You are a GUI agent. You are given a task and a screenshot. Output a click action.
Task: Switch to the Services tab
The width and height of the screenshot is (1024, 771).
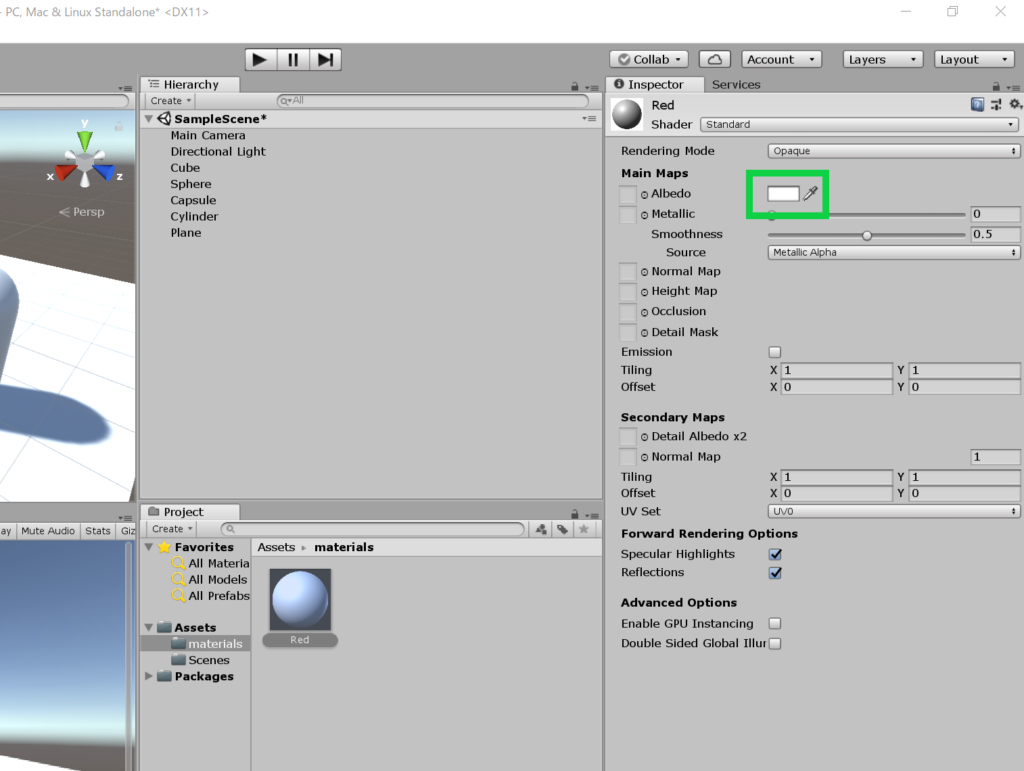pyautogui.click(x=736, y=85)
